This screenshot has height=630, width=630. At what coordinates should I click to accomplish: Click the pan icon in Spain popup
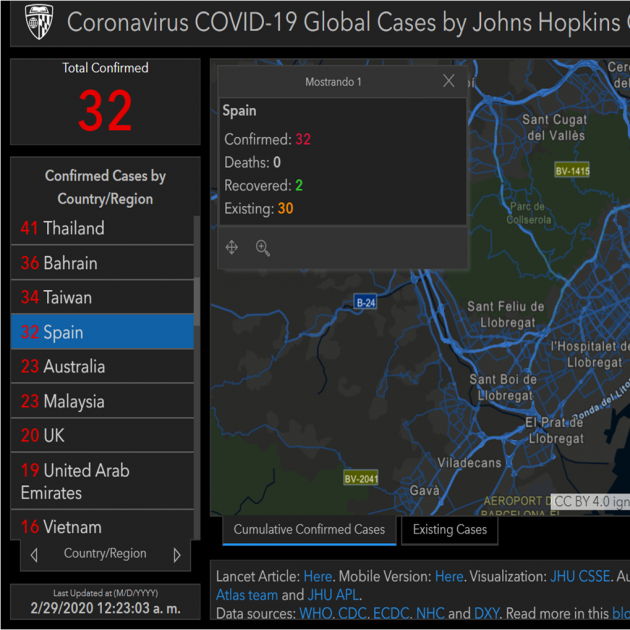click(232, 247)
